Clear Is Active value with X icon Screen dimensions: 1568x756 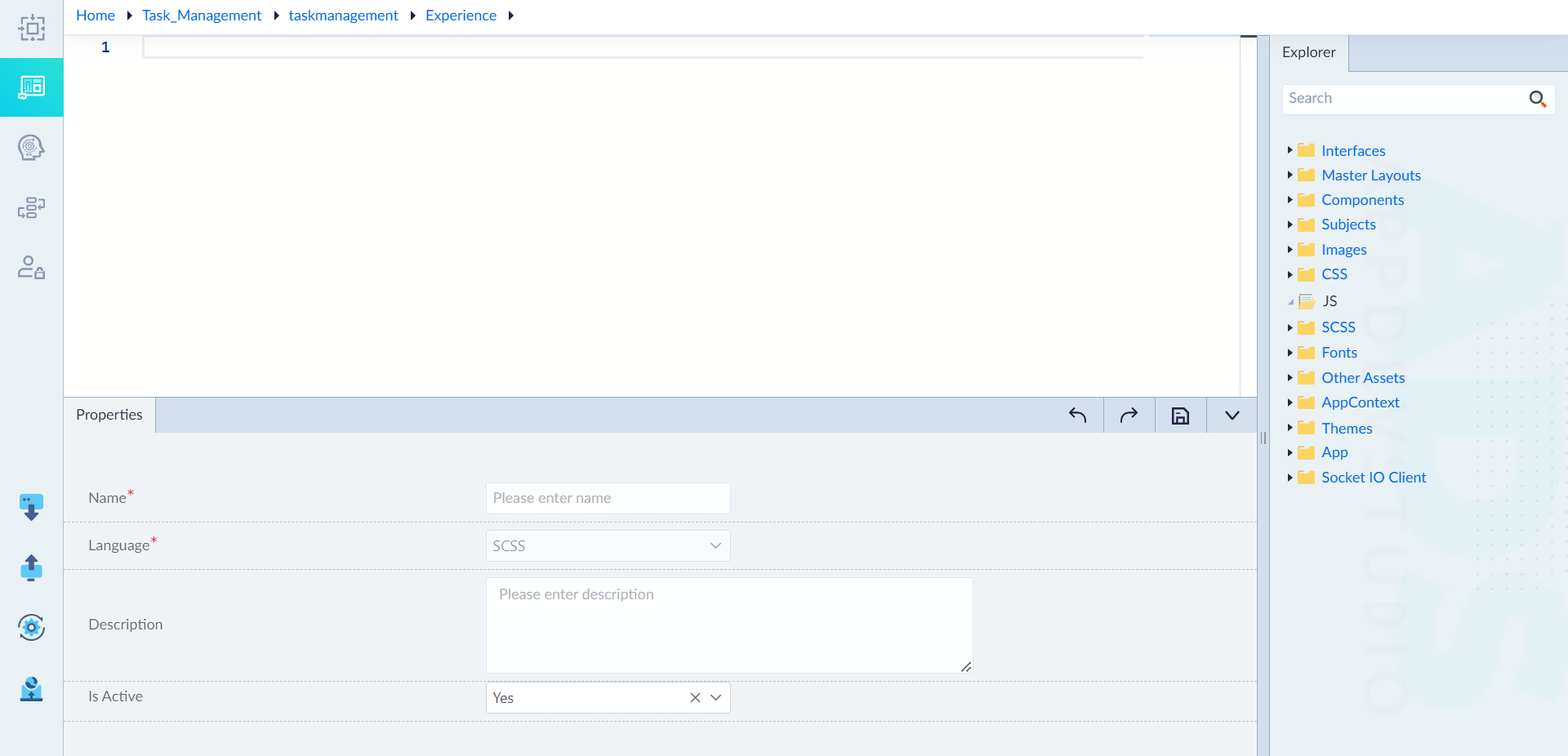(x=695, y=698)
